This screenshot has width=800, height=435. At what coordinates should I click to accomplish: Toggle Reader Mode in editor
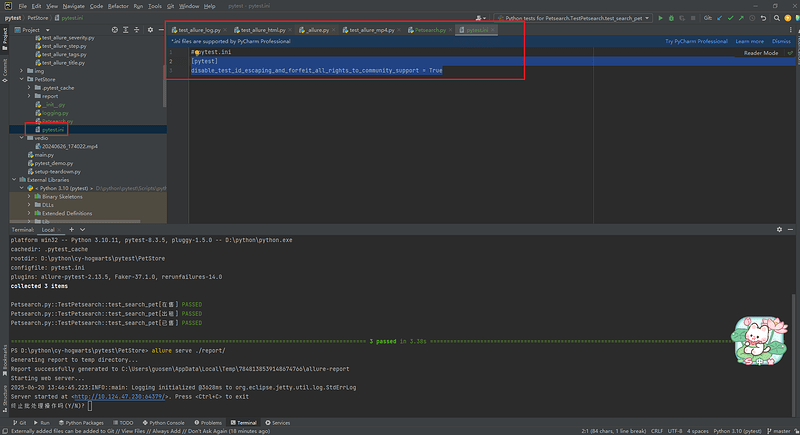(761, 53)
